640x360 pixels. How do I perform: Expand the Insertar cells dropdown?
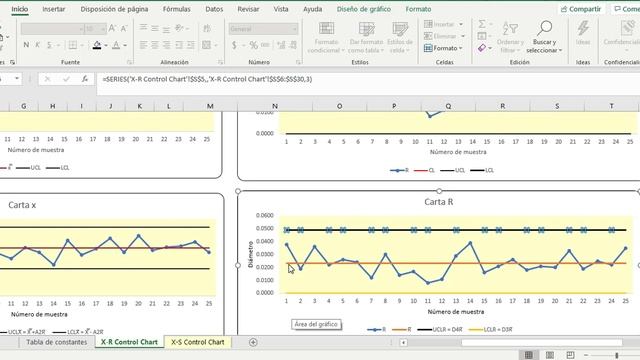461,24
